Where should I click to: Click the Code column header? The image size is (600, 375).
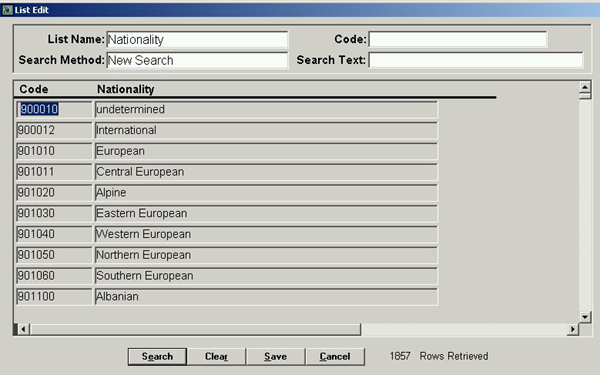(34, 89)
